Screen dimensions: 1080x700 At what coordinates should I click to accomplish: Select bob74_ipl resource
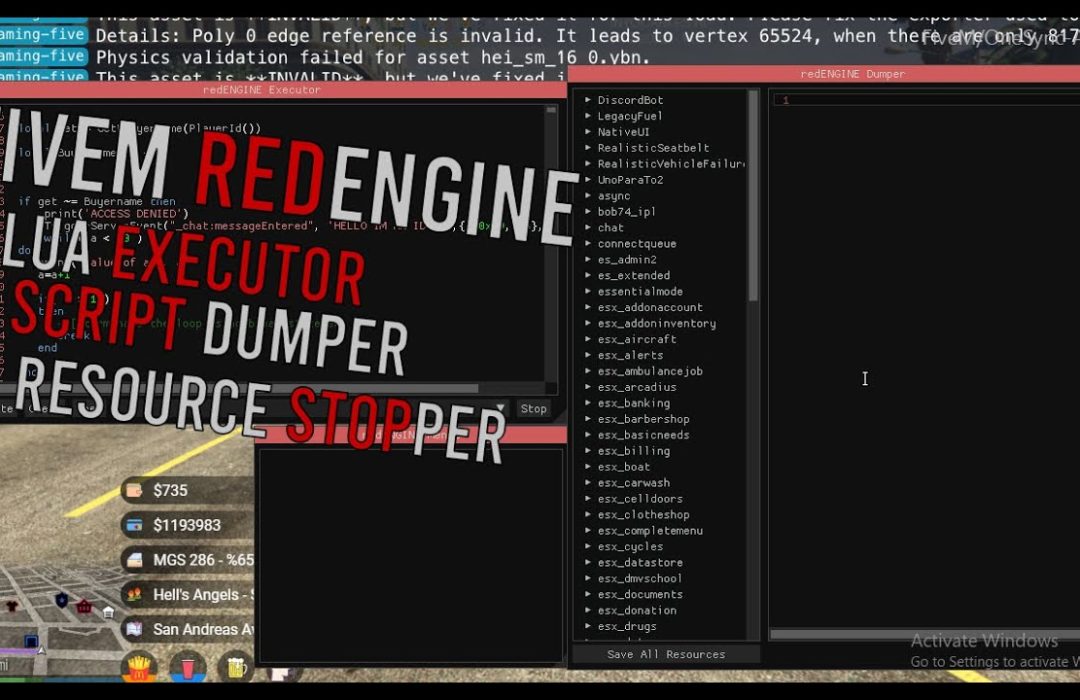(x=626, y=212)
